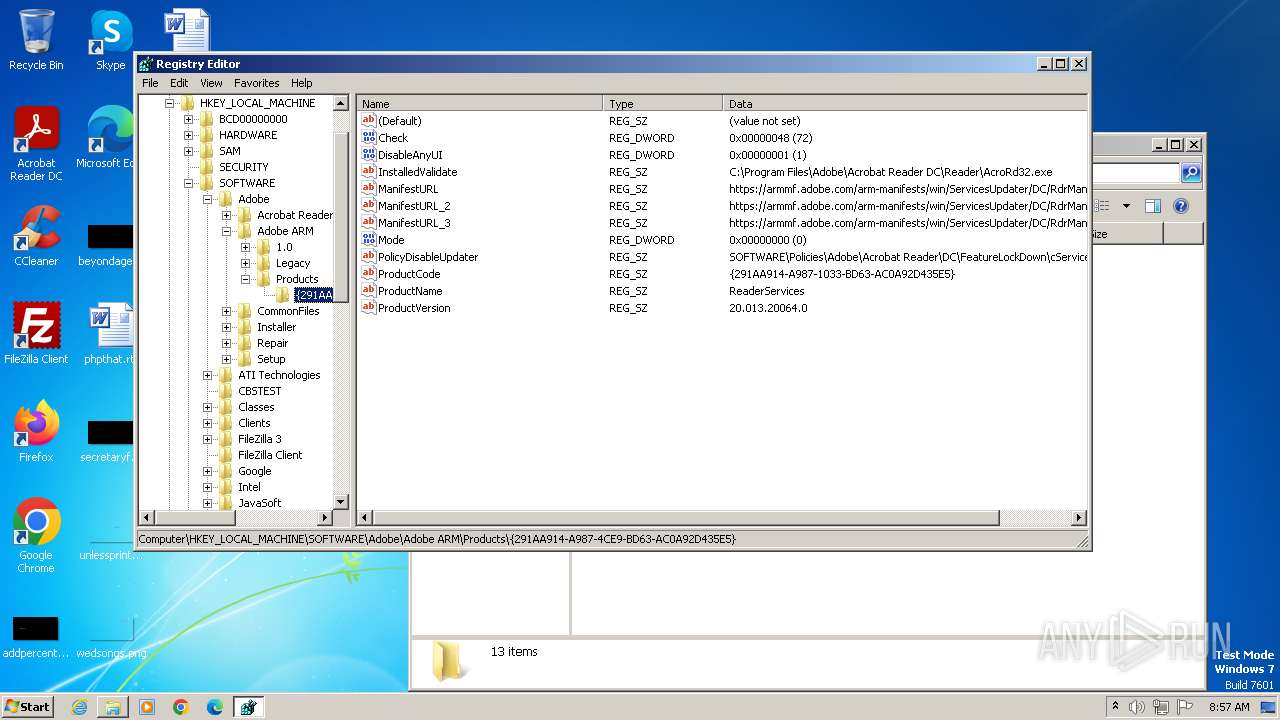1280x720 pixels.
Task: Expand the CommonFiles key
Action: tap(226, 311)
